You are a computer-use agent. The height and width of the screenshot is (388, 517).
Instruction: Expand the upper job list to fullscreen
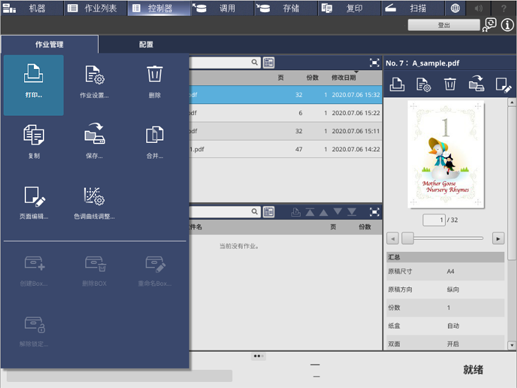(x=374, y=63)
